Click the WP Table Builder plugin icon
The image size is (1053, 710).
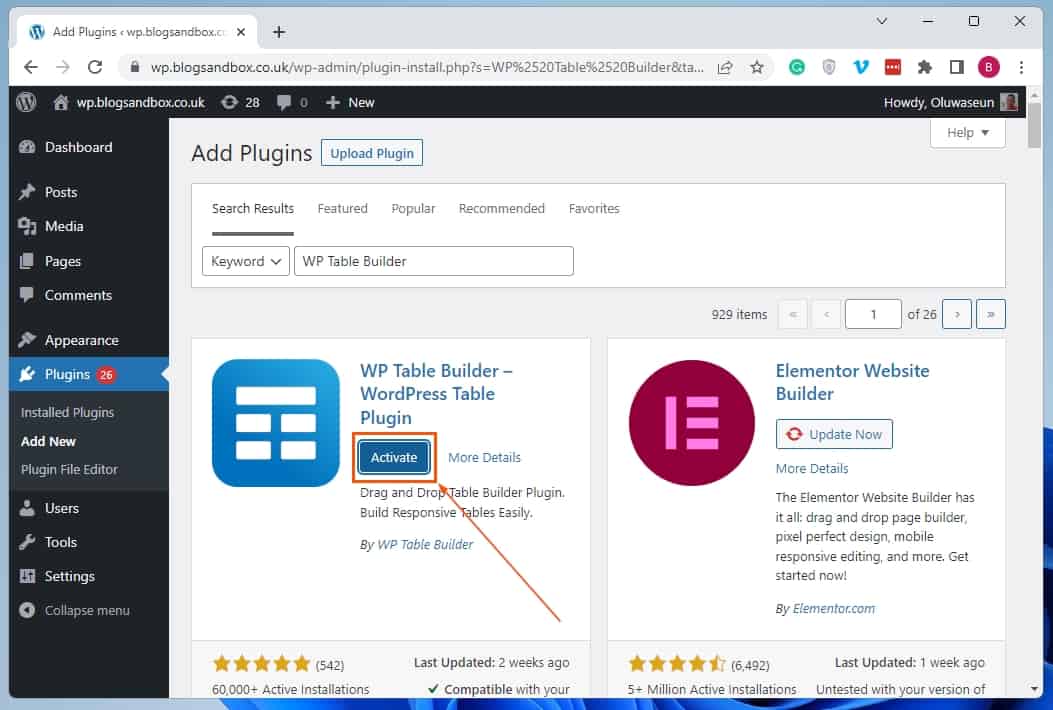[275, 423]
